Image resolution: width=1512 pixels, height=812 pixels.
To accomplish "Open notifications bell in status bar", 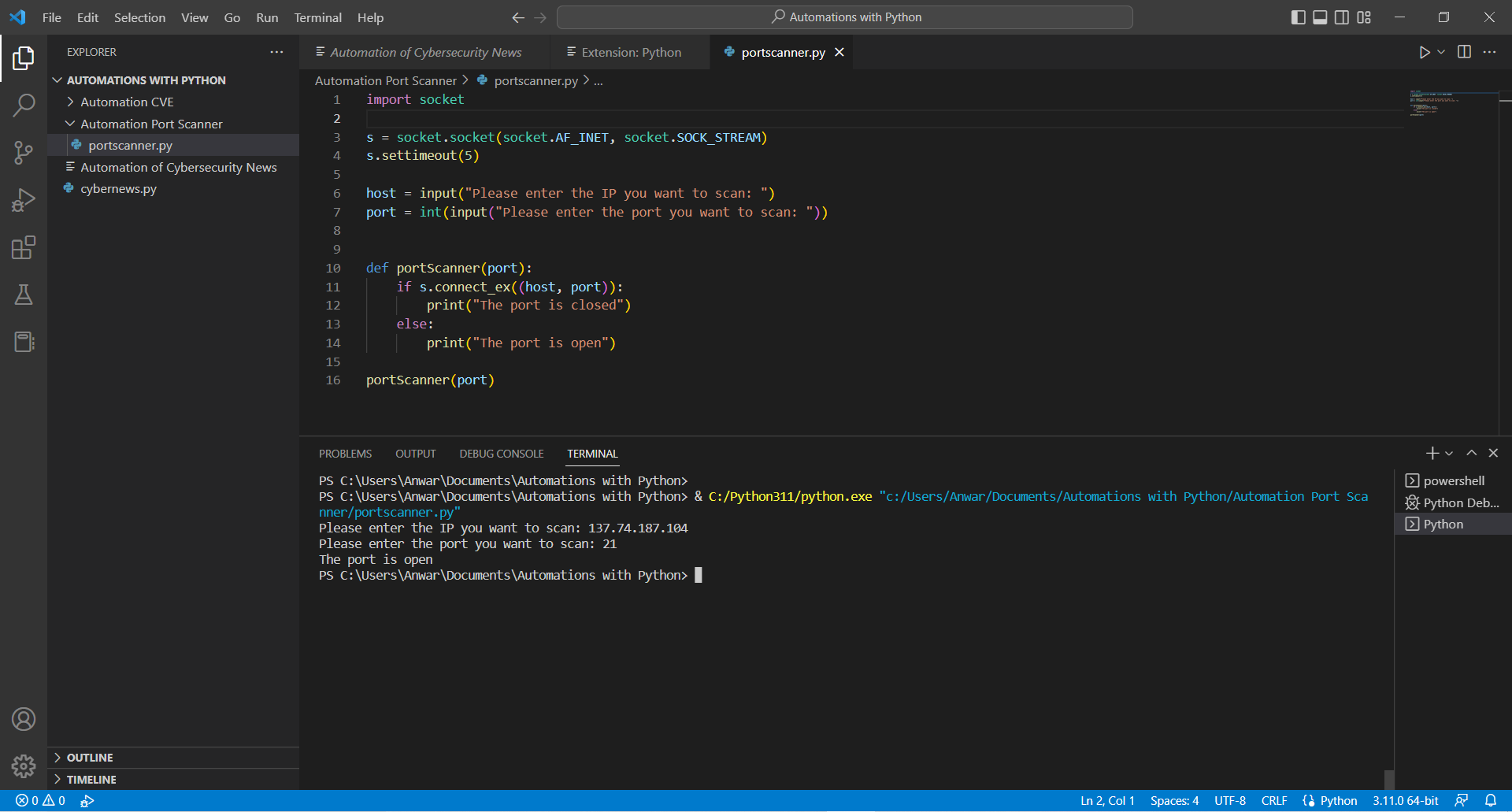I will point(1490,800).
